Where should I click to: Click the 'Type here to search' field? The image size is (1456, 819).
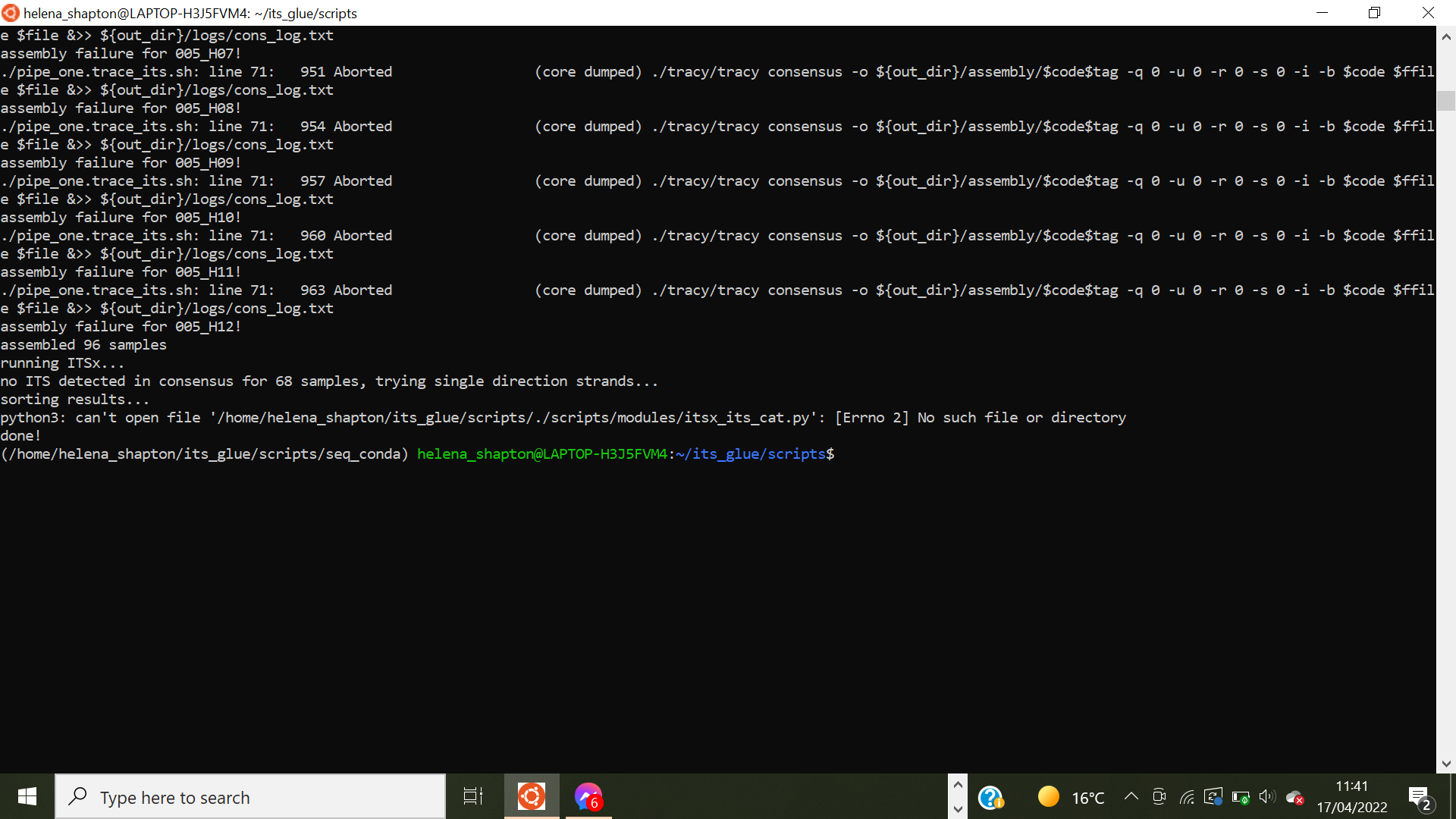[250, 796]
